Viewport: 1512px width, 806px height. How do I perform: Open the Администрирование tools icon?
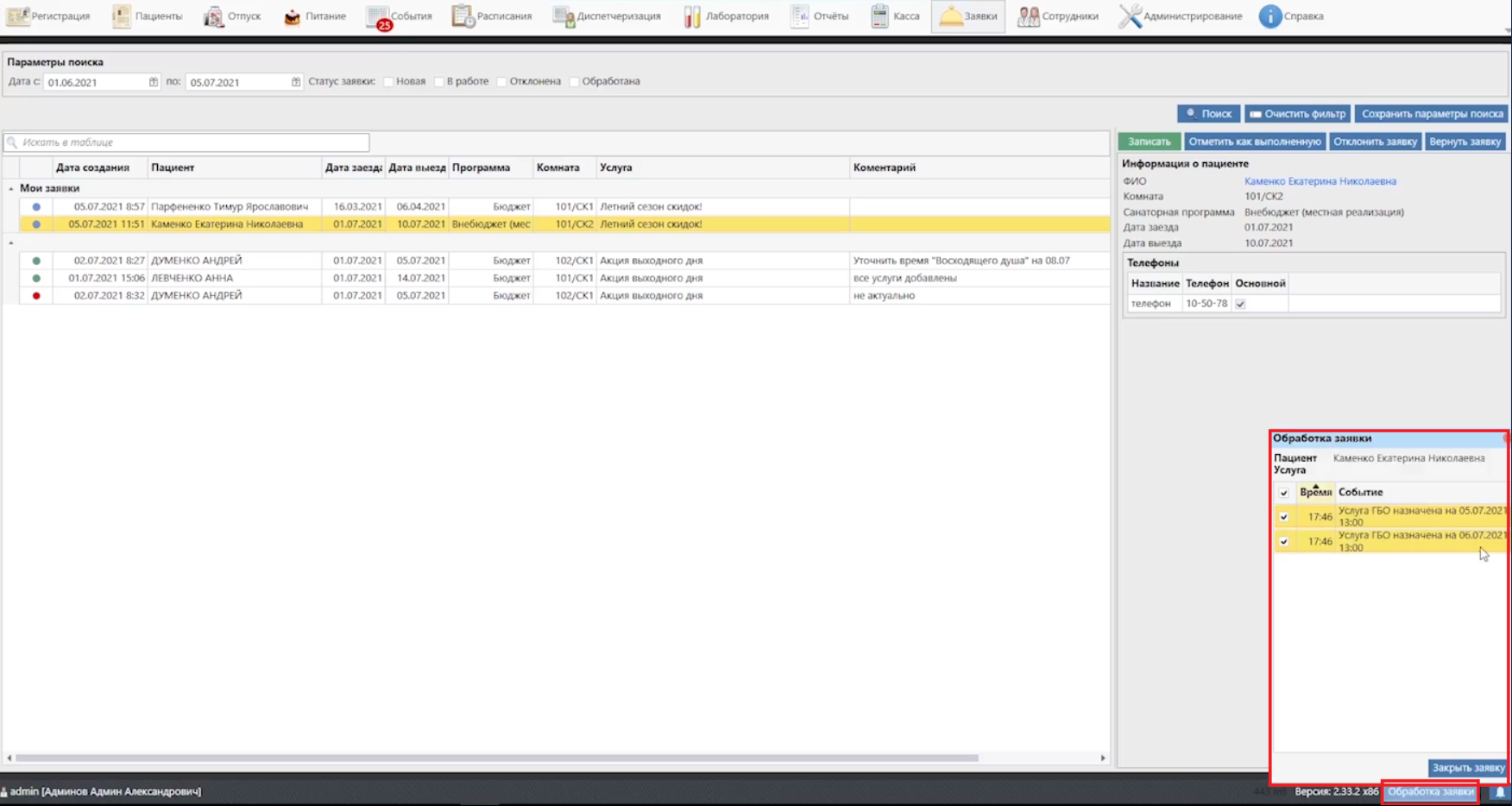coord(1130,16)
